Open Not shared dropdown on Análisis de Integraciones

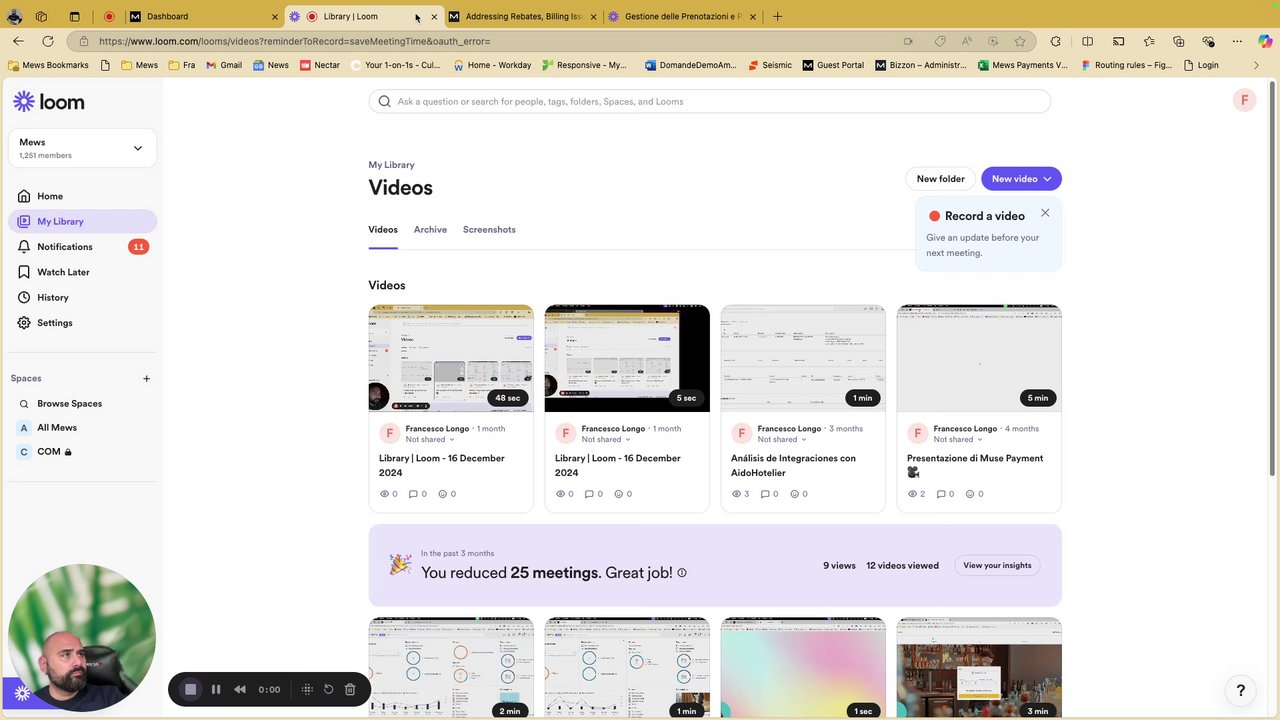(x=782, y=439)
